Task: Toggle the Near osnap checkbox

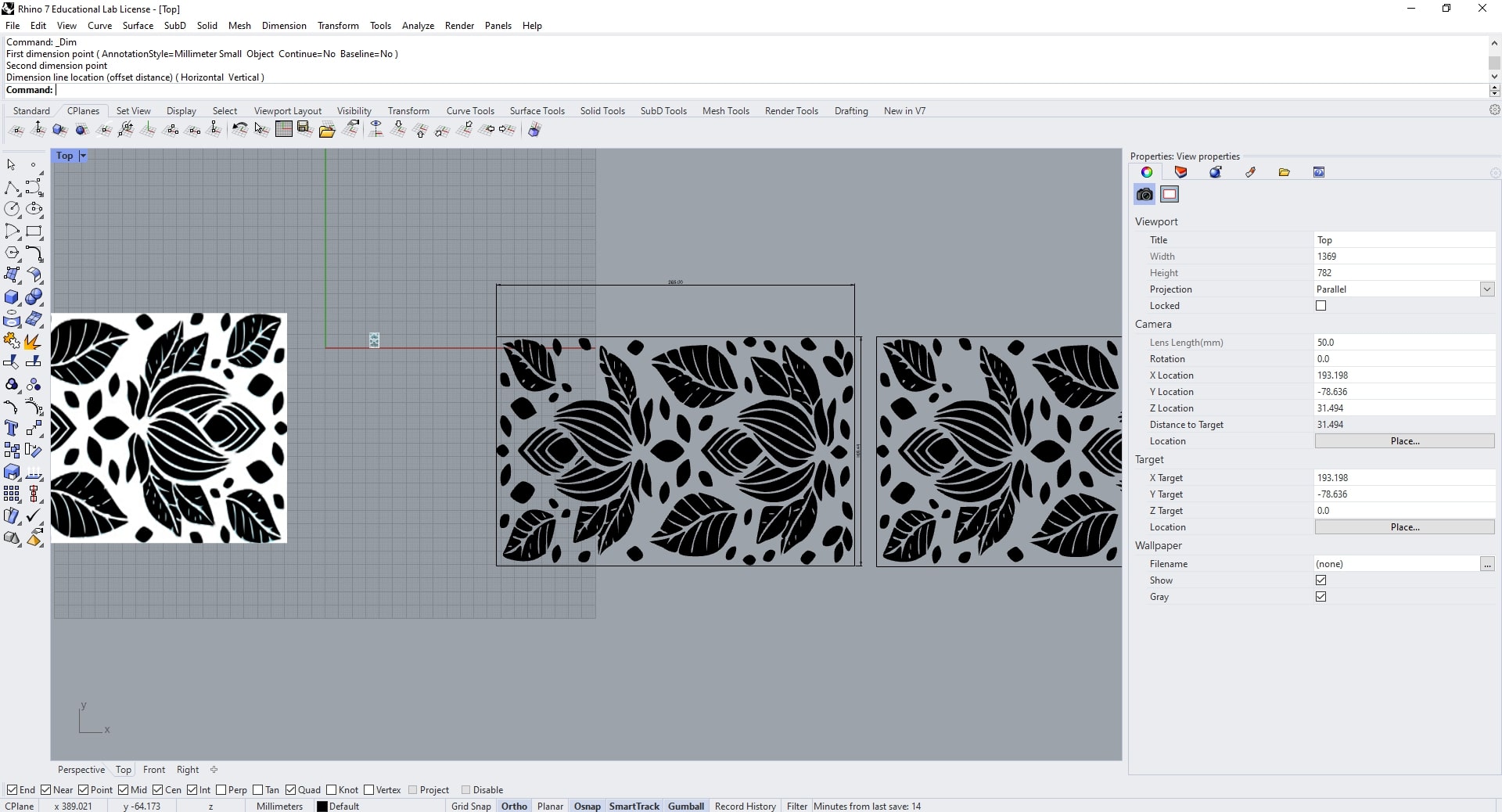Action: pyautogui.click(x=45, y=789)
